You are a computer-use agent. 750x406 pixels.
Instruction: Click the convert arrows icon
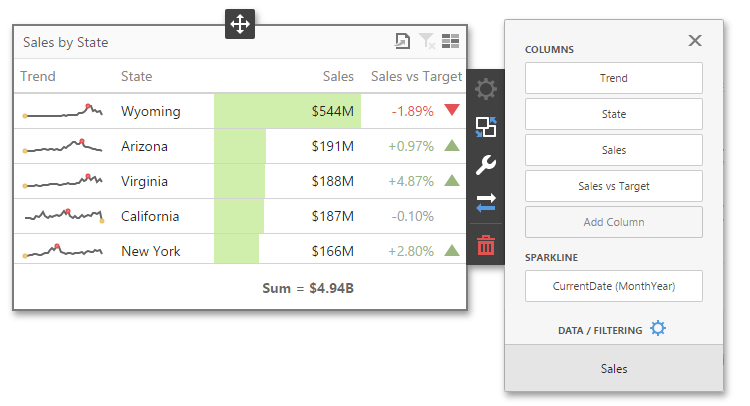[x=486, y=204]
